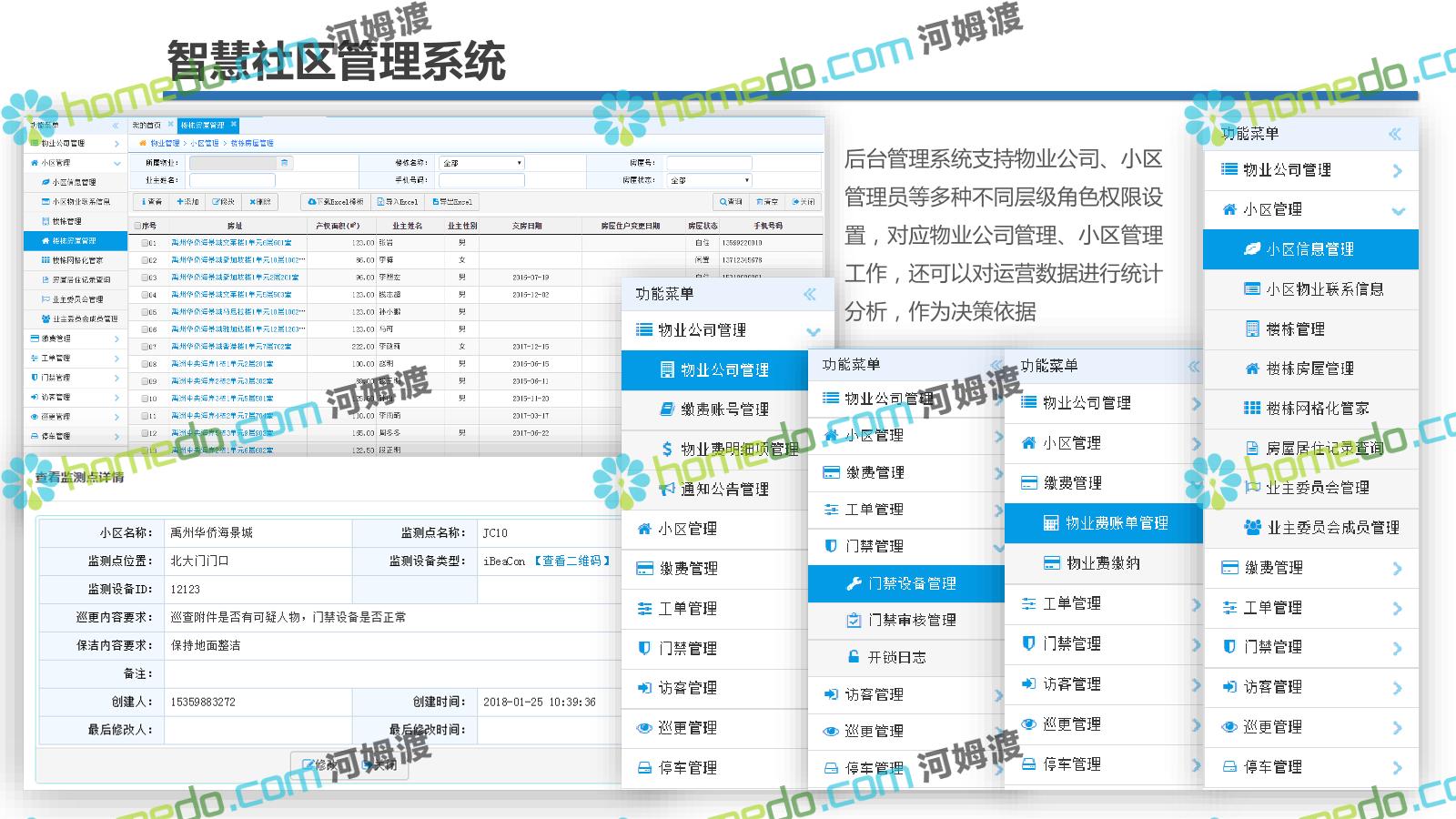Click the clipboard icon beside 门禁审核管理
Viewport: 1456px width, 819px height.
click(854, 620)
